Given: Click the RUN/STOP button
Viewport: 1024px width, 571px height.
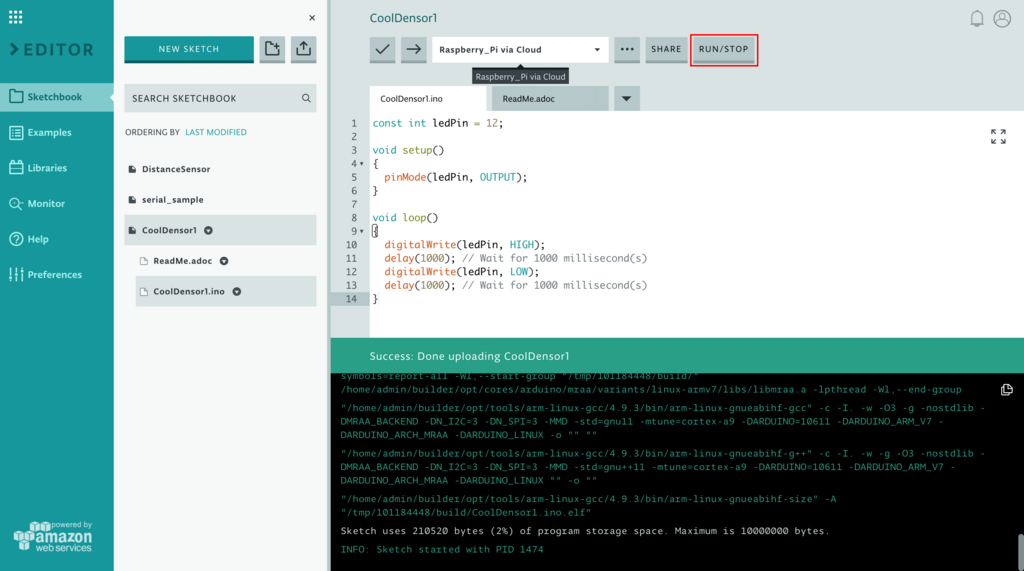Looking at the screenshot, I should point(724,49).
